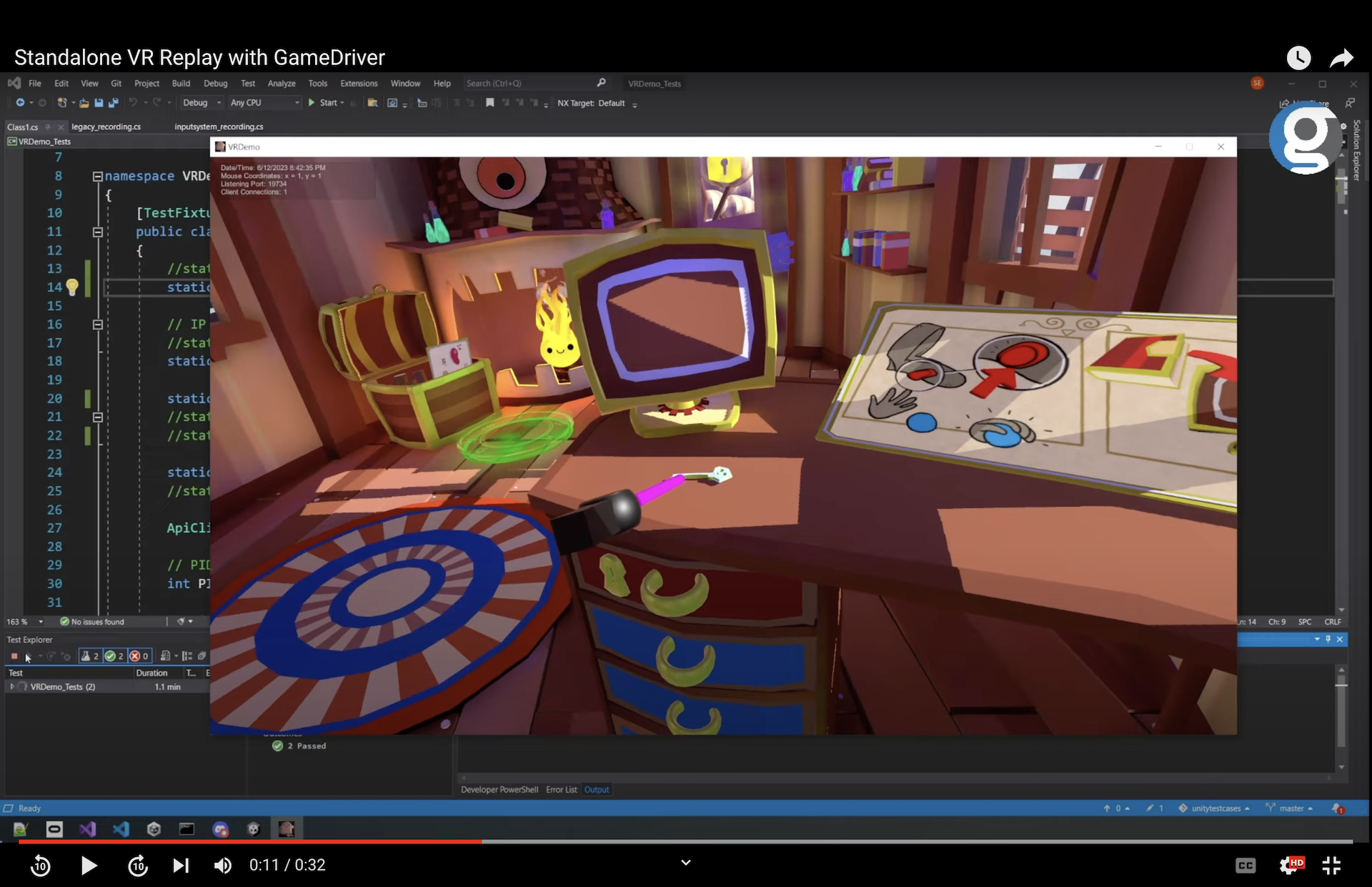The height and width of the screenshot is (887, 1372).
Task: Open the File menu
Action: point(34,84)
